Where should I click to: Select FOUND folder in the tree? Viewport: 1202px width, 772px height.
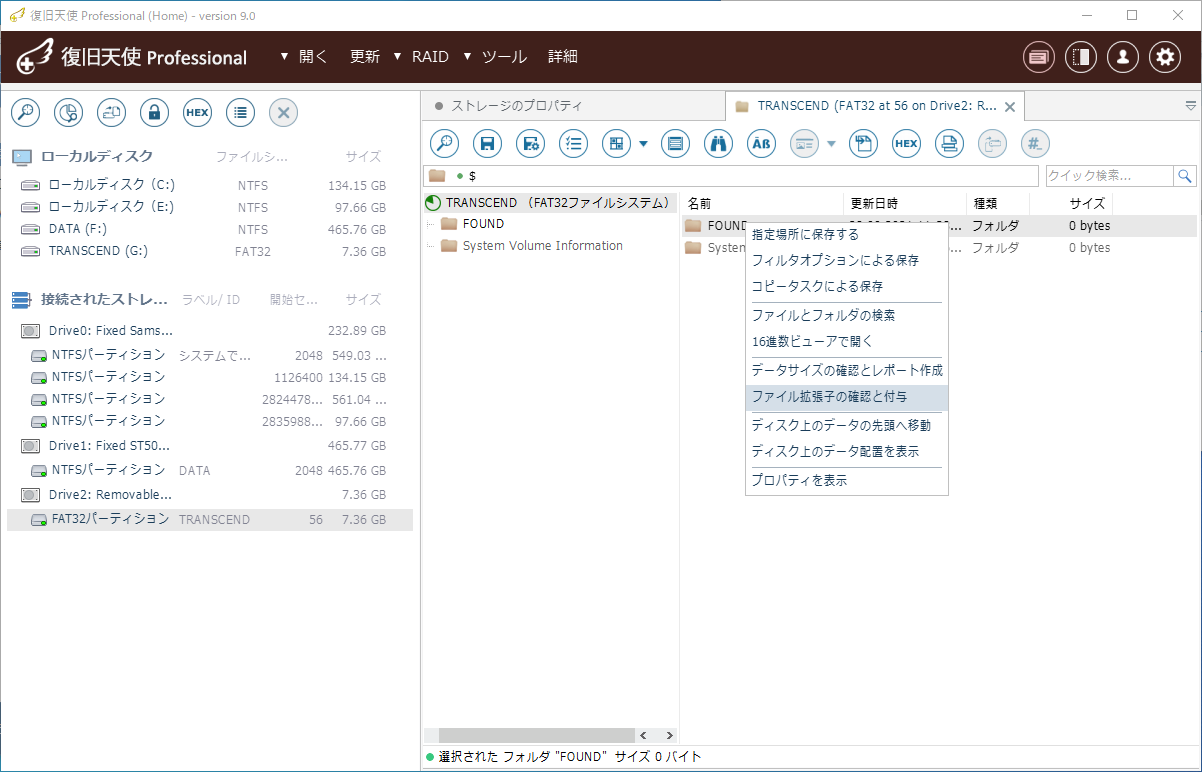coord(483,224)
